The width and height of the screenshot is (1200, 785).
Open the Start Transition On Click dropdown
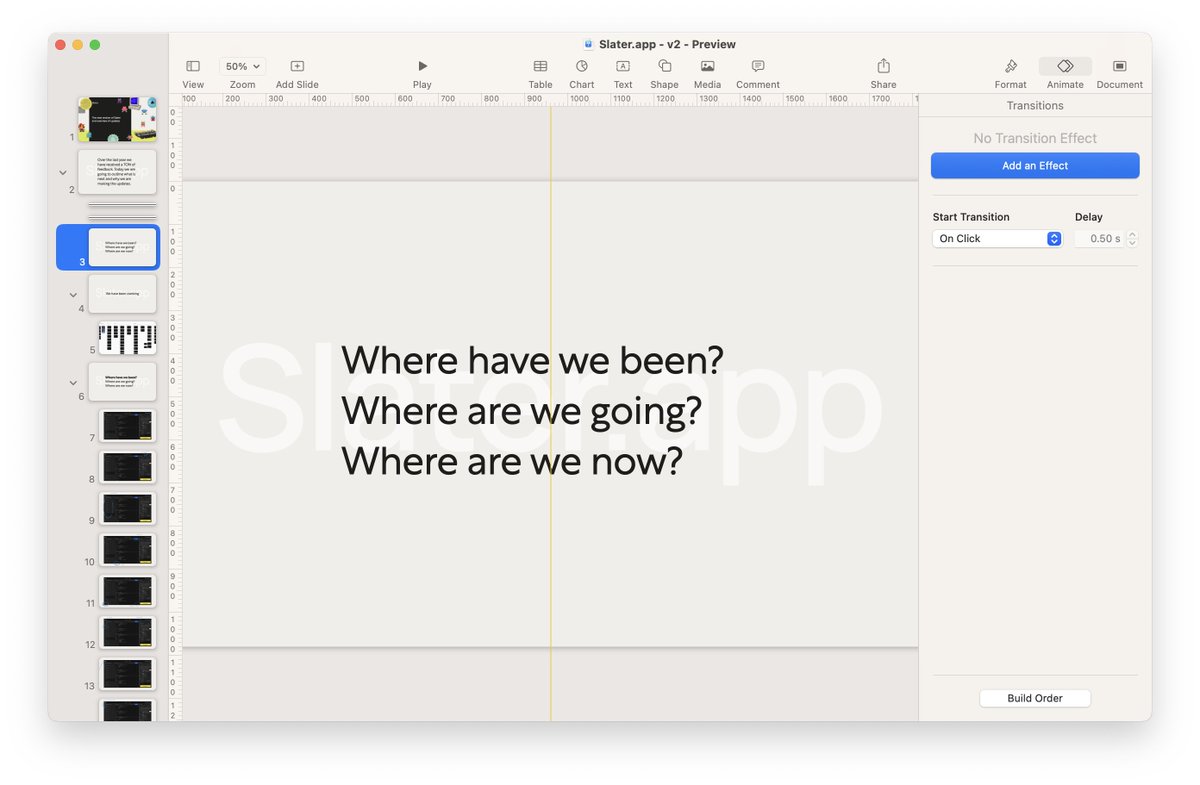(x=997, y=239)
